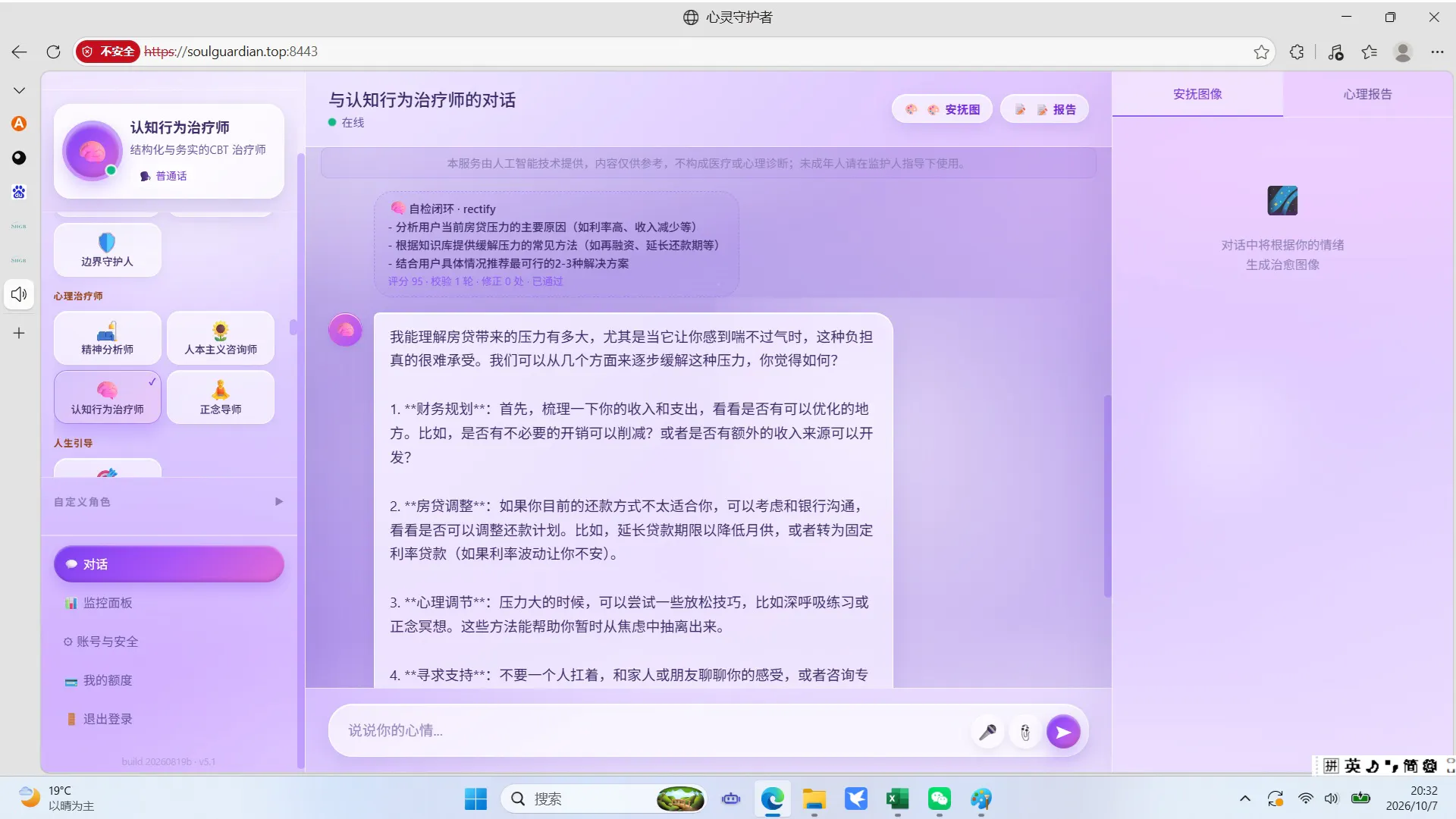Open WeChat from the taskbar

point(939,799)
